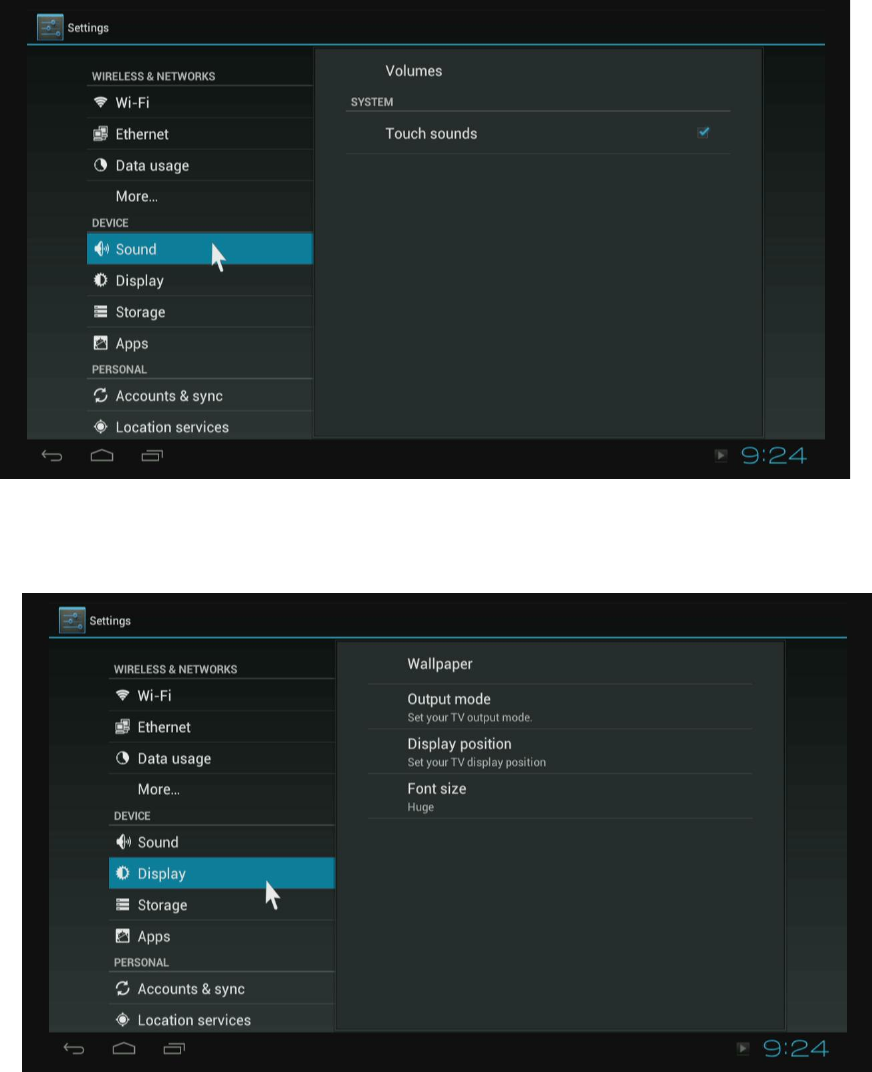Click the Settings app icon in the upper title bar
This screenshot has height=1072, width=872.
pyautogui.click(x=50, y=27)
